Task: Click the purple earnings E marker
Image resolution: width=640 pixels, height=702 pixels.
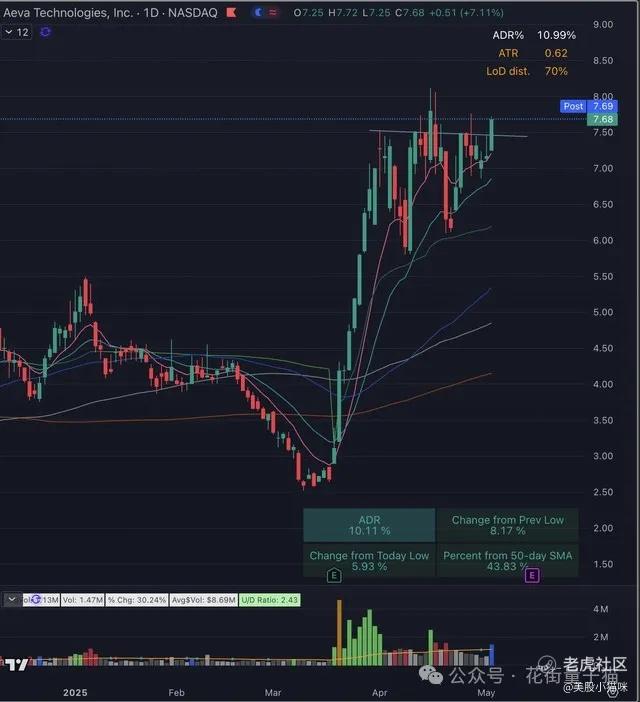Action: point(532,575)
